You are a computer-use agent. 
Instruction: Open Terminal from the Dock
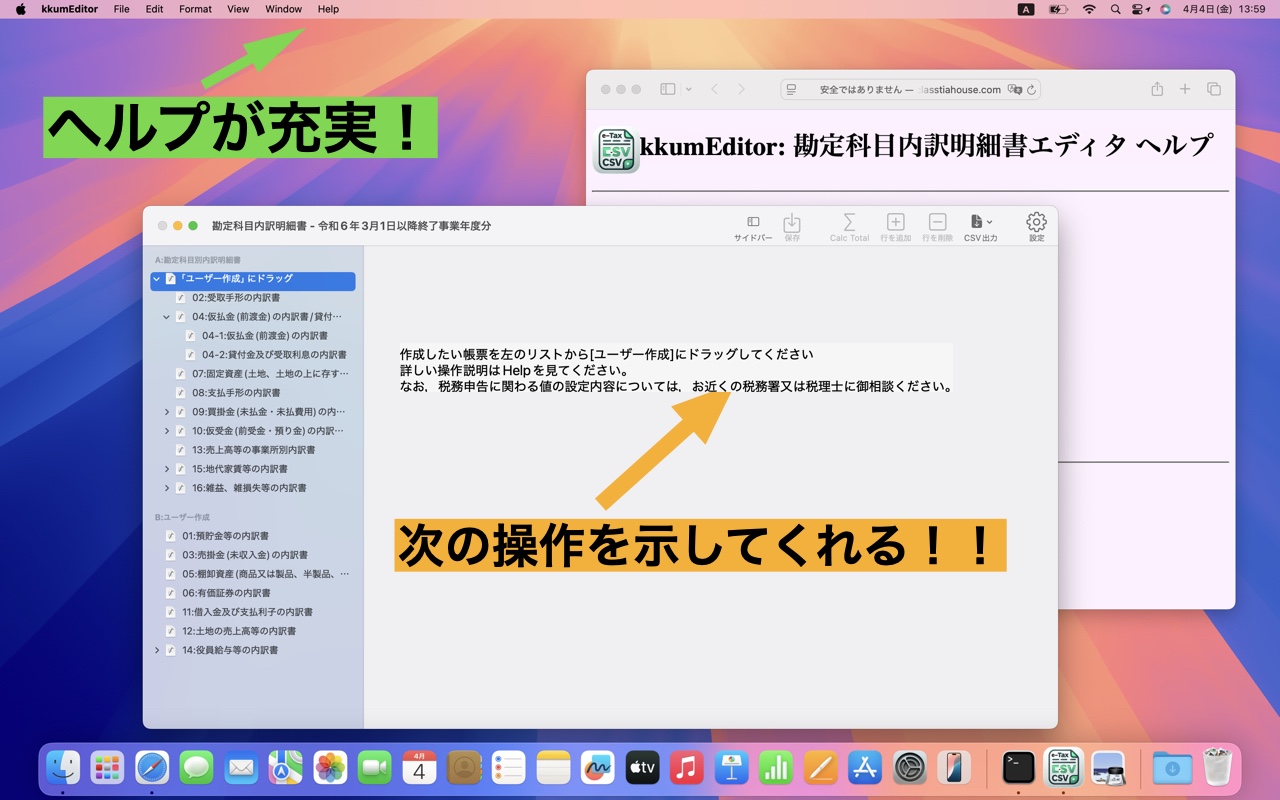point(1018,768)
